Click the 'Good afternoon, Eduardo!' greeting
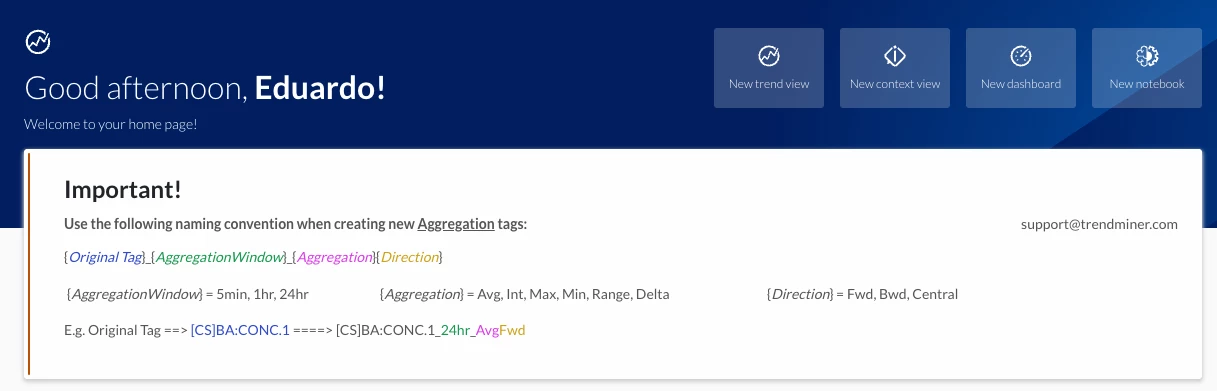The width and height of the screenshot is (1217, 391). click(x=205, y=88)
